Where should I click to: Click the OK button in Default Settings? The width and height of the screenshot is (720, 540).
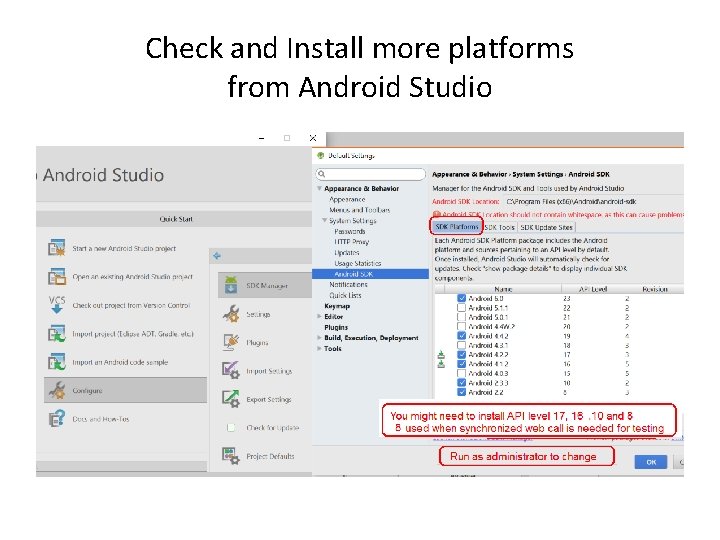click(651, 462)
